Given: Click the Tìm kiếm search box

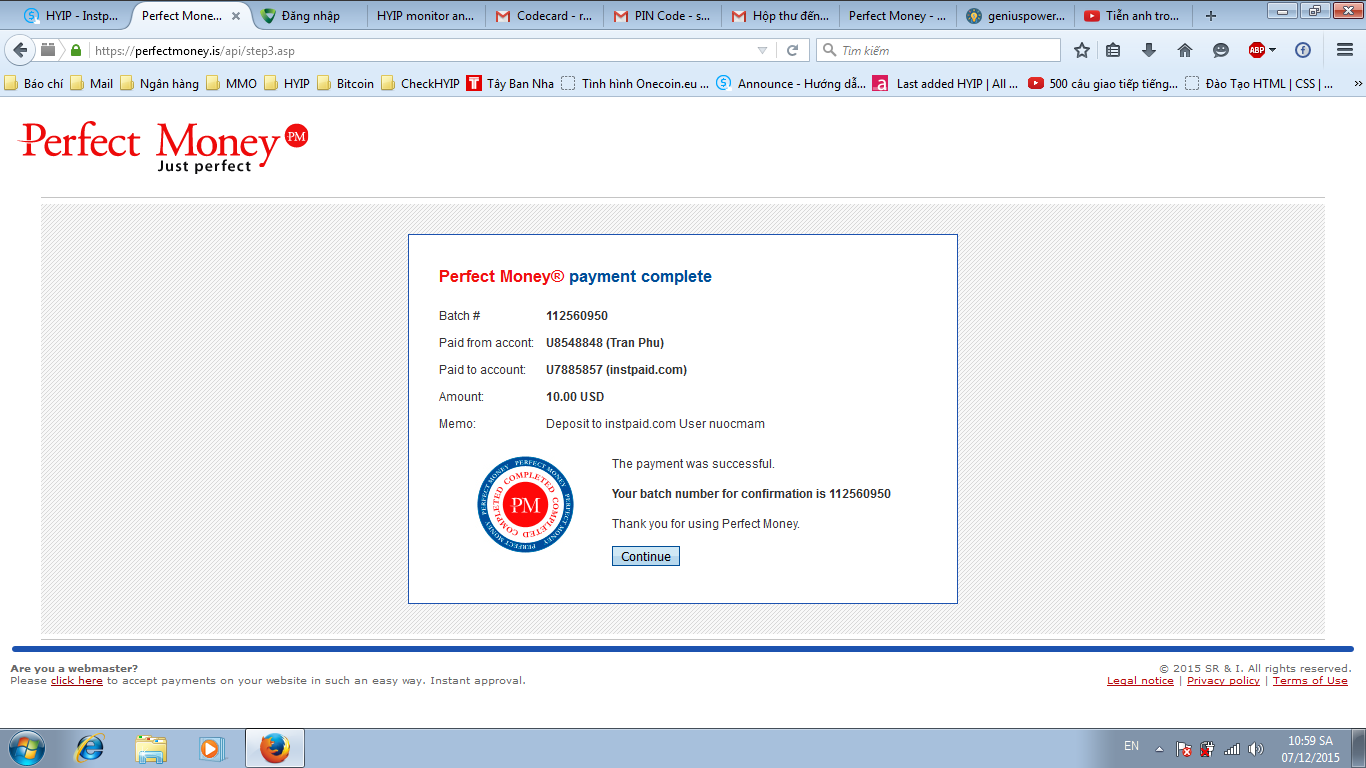Looking at the screenshot, I should pos(938,50).
